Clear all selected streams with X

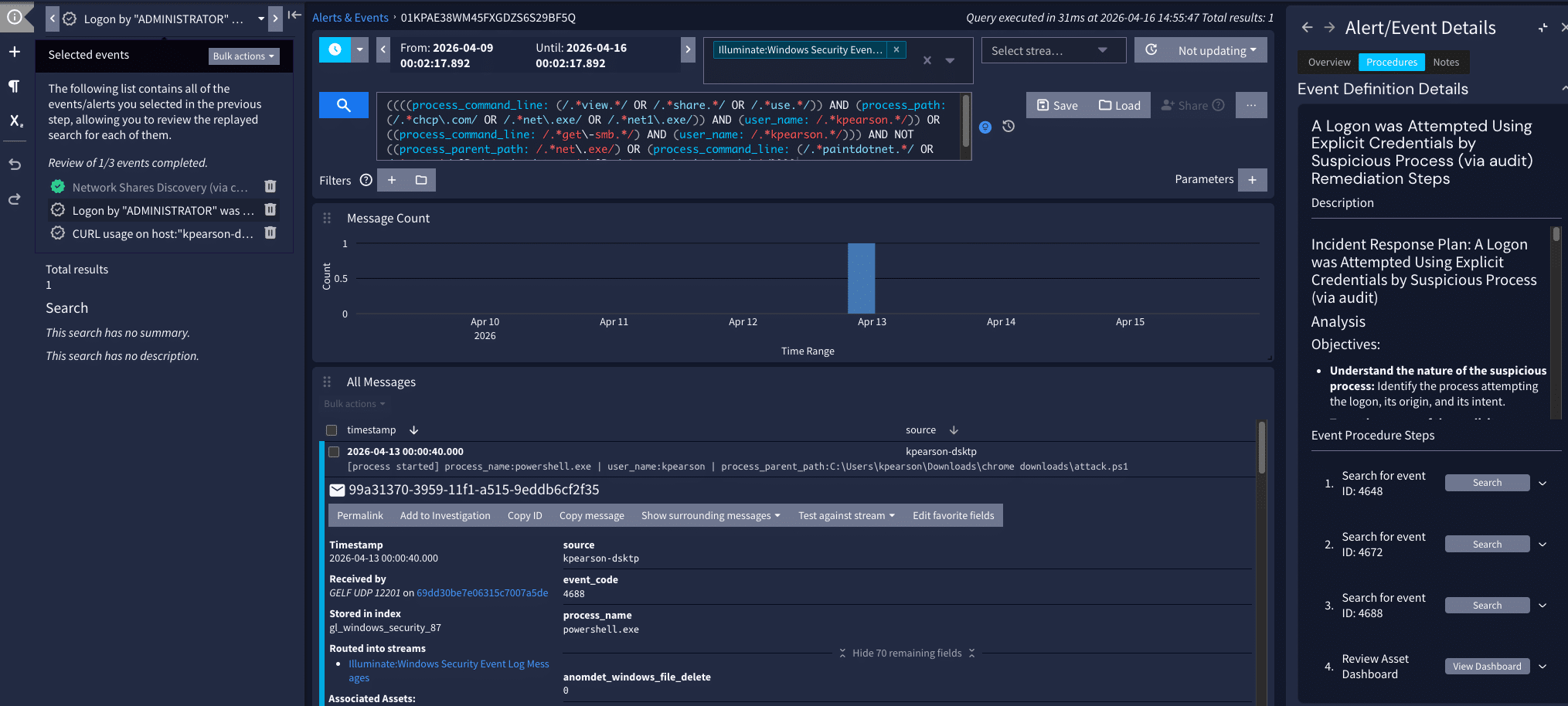coord(927,60)
